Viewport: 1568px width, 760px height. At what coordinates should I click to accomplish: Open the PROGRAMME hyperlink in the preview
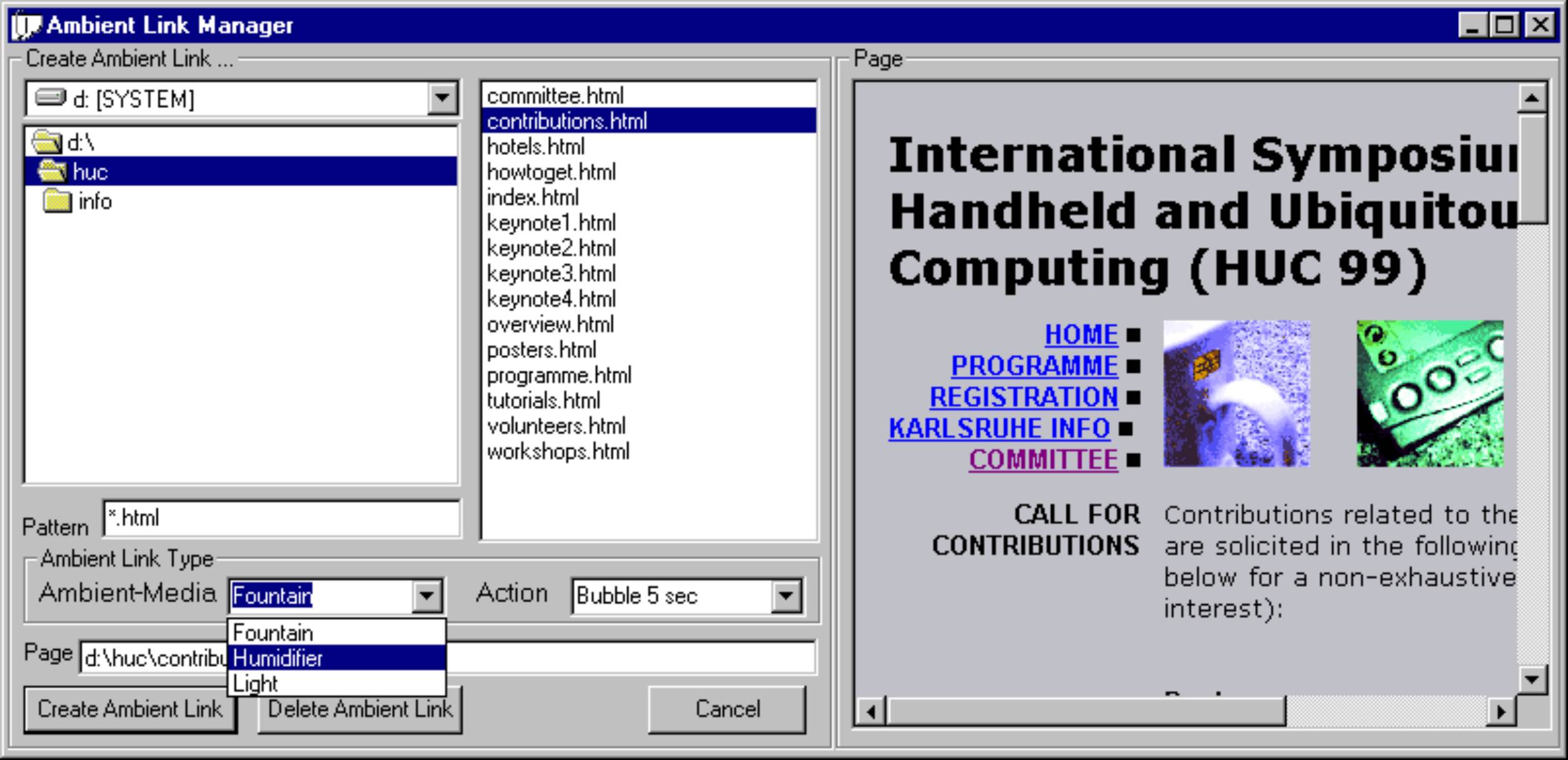(x=1034, y=366)
